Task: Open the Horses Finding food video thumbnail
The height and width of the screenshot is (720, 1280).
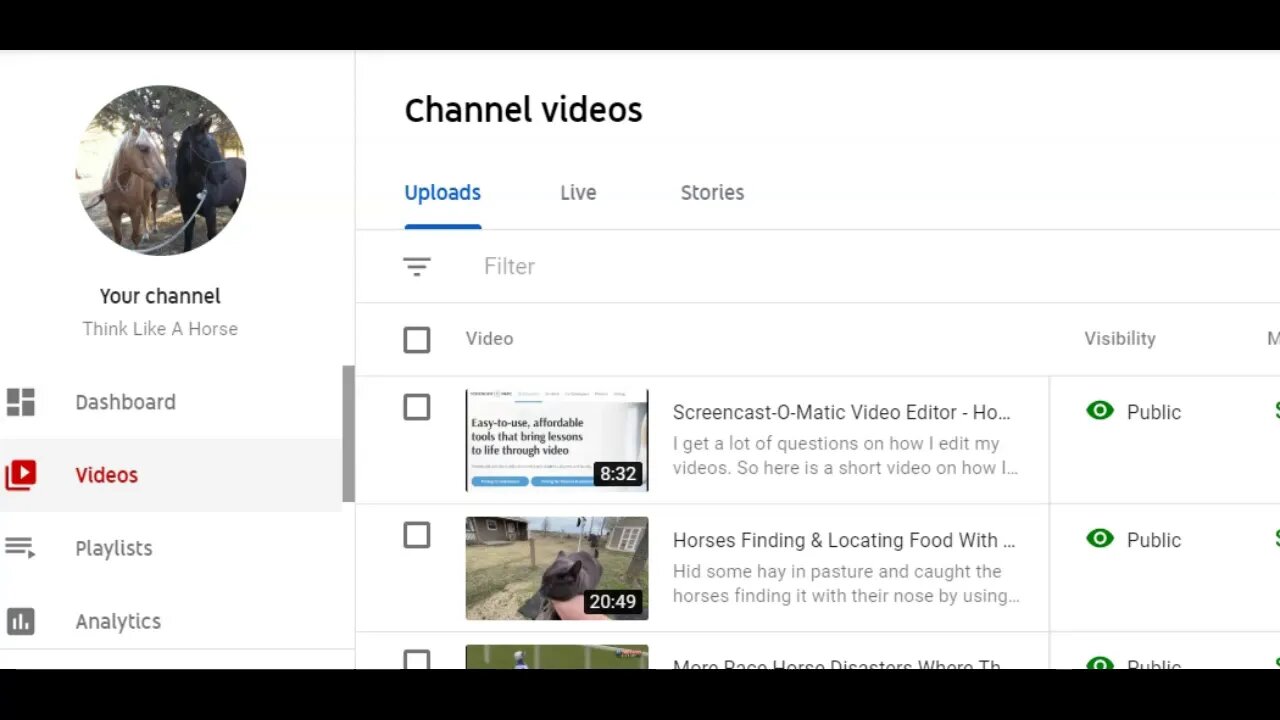Action: (557, 568)
